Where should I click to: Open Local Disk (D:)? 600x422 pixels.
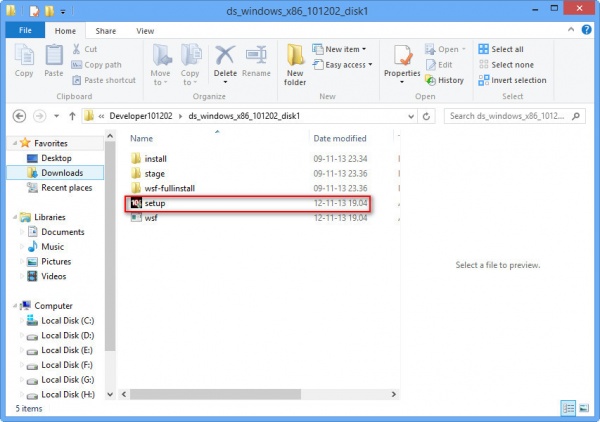coord(67,336)
